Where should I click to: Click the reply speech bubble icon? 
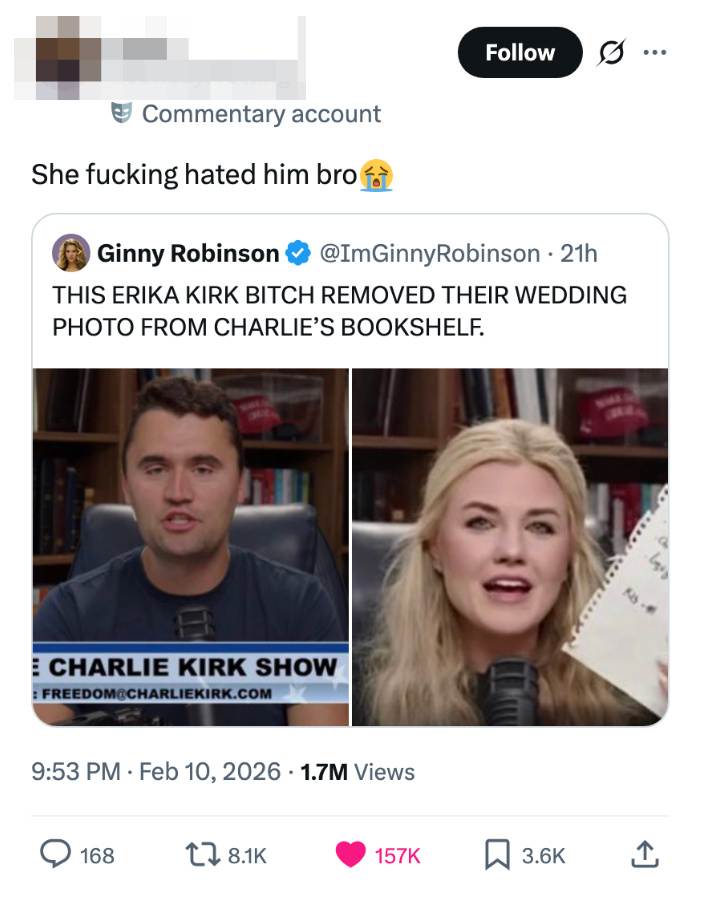pyautogui.click(x=54, y=854)
